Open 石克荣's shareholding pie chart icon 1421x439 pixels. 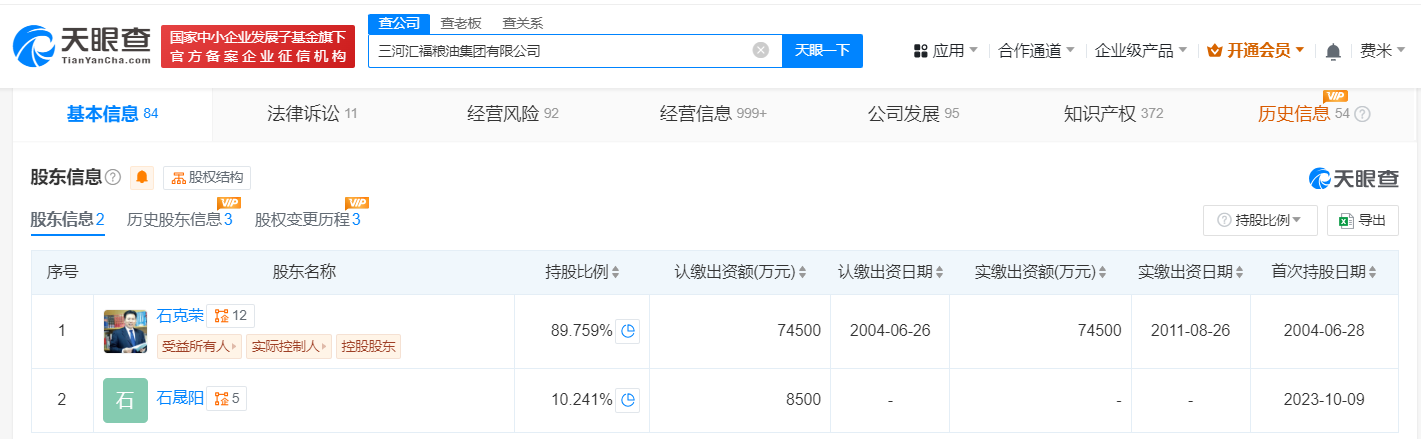point(628,331)
